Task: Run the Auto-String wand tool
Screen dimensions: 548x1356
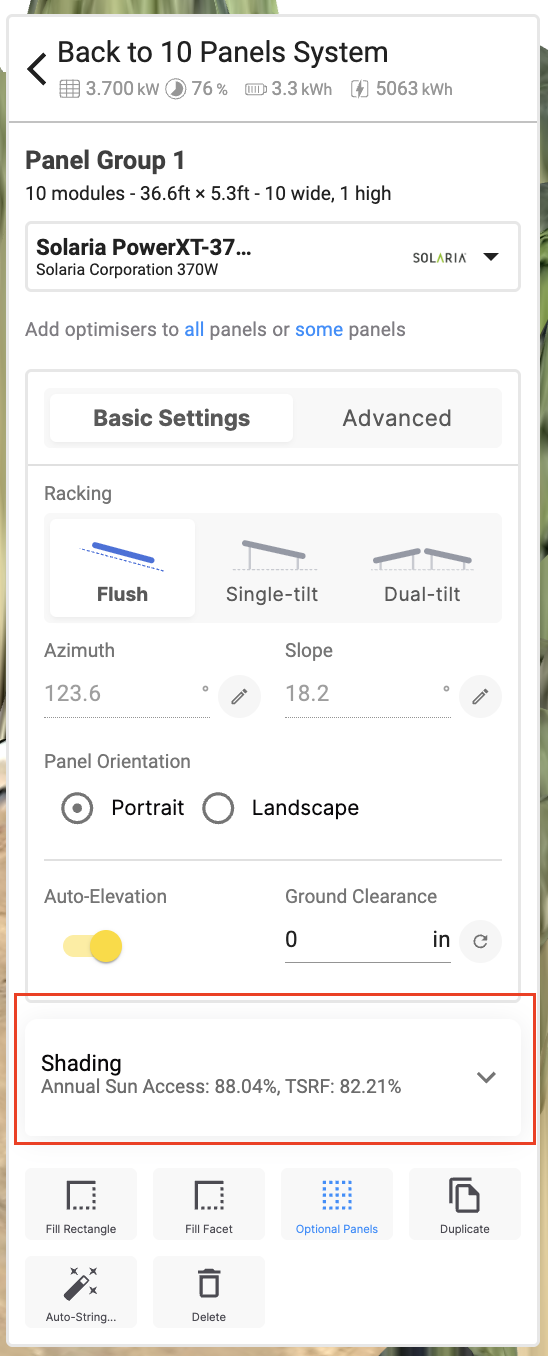Action: pyautogui.click(x=81, y=1292)
